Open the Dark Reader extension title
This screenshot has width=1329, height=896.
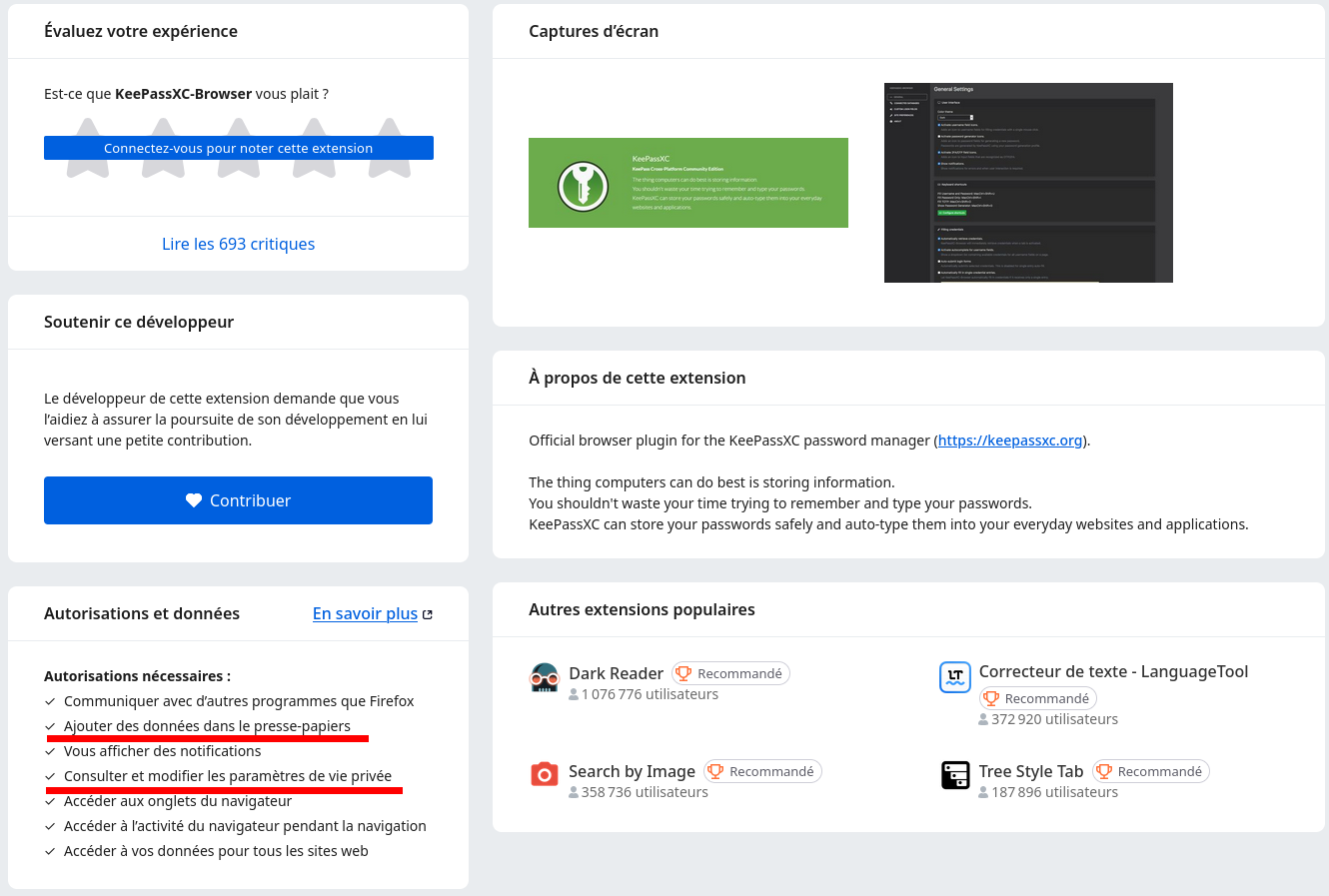click(x=616, y=673)
